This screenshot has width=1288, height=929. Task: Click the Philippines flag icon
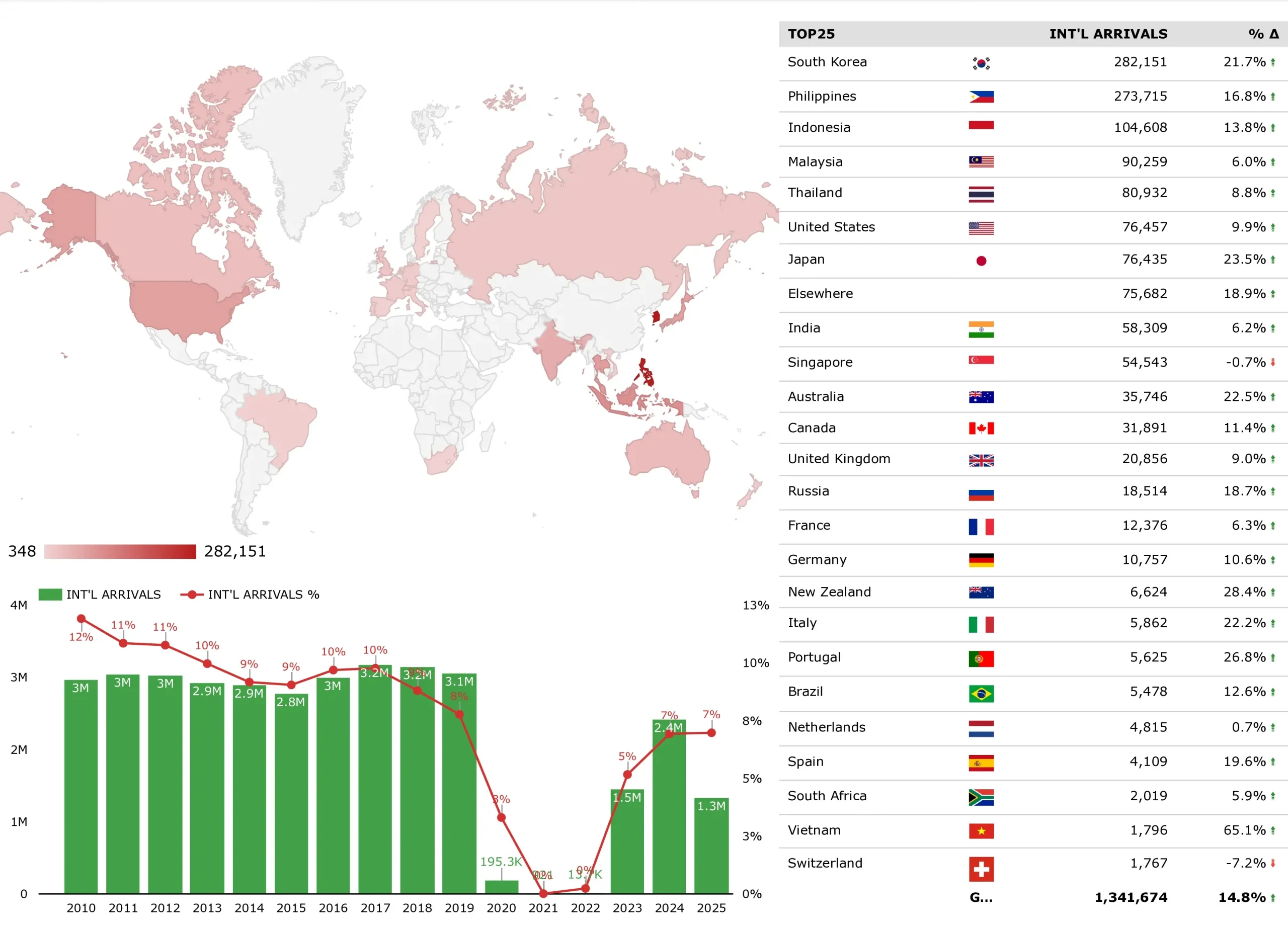coord(981,97)
